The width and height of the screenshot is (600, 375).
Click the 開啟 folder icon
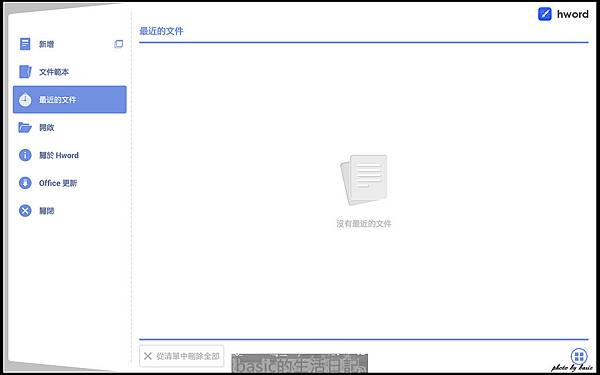(25, 127)
